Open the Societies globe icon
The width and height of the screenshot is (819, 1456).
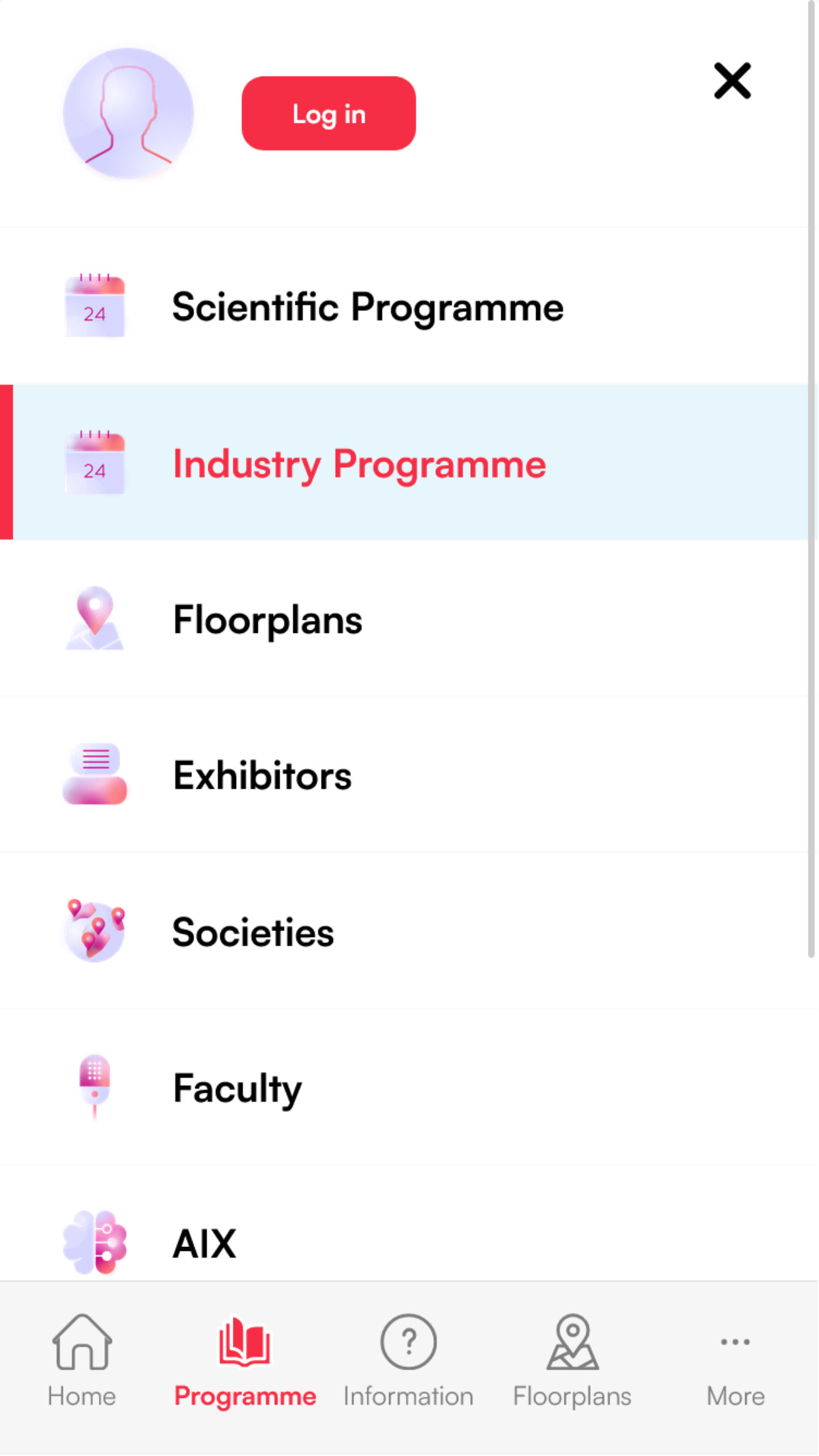(95, 930)
